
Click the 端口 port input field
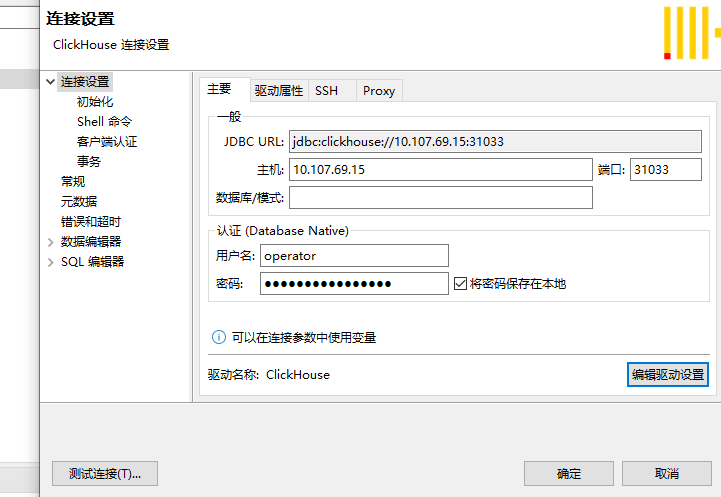666,170
